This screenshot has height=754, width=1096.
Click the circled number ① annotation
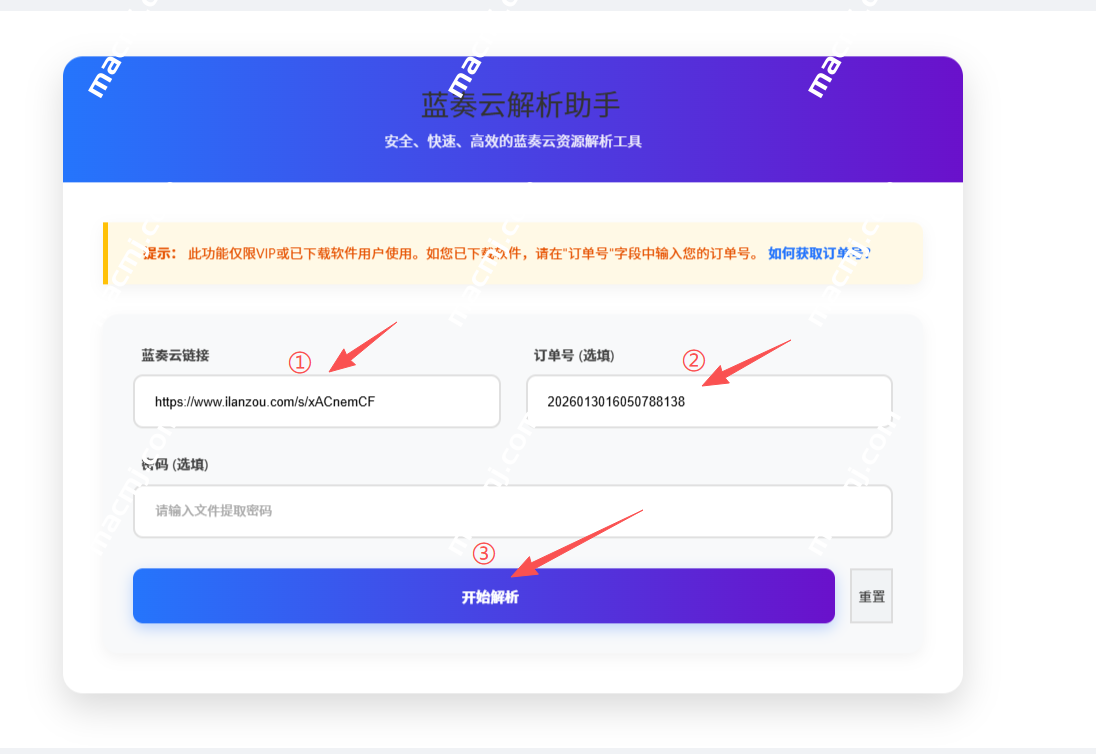(x=299, y=364)
